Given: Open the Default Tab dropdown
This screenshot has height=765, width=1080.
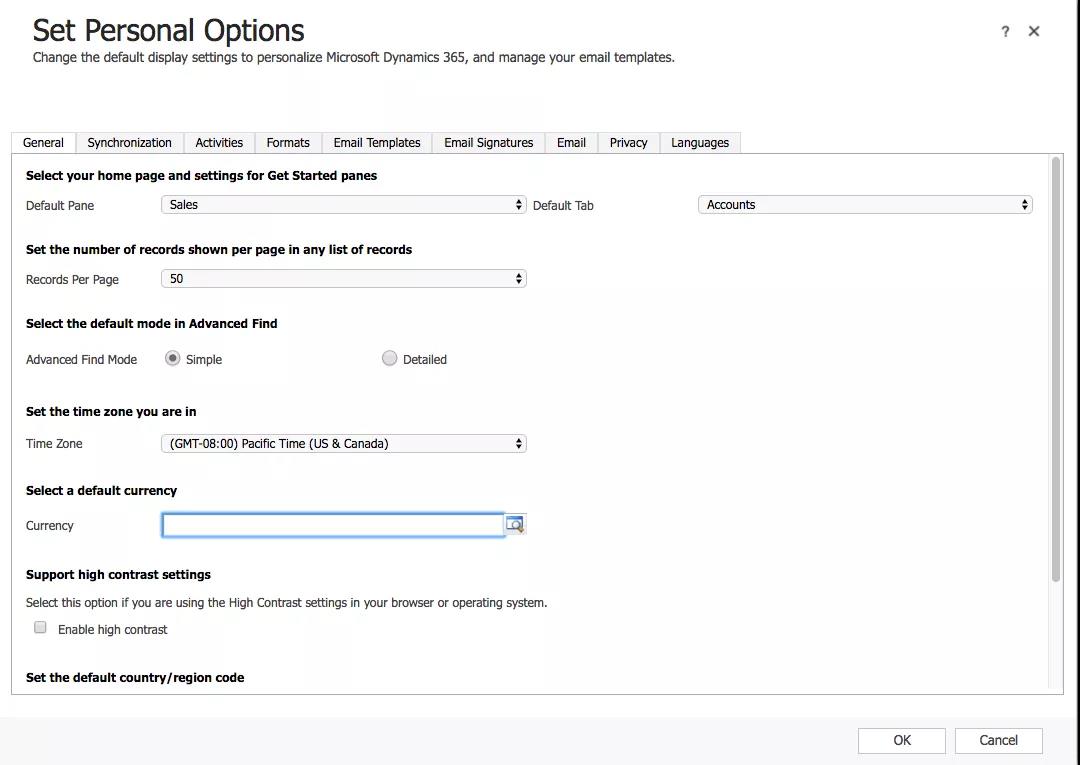Looking at the screenshot, I should 864,205.
